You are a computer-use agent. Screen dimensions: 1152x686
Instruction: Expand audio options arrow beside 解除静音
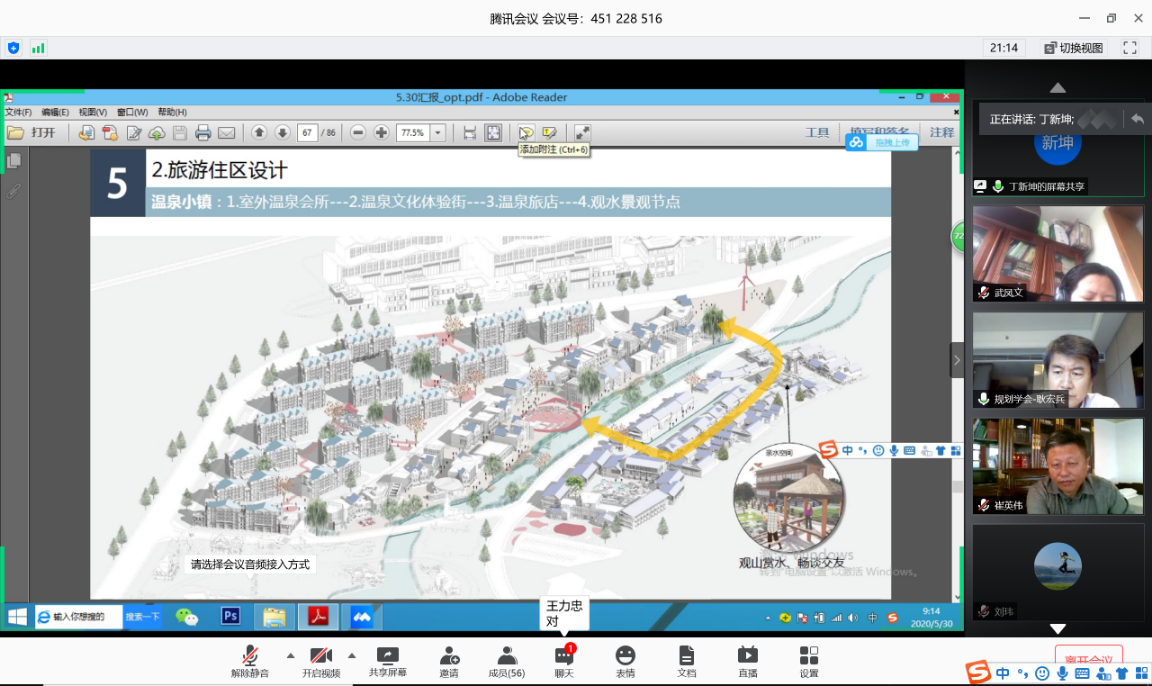tap(291, 656)
